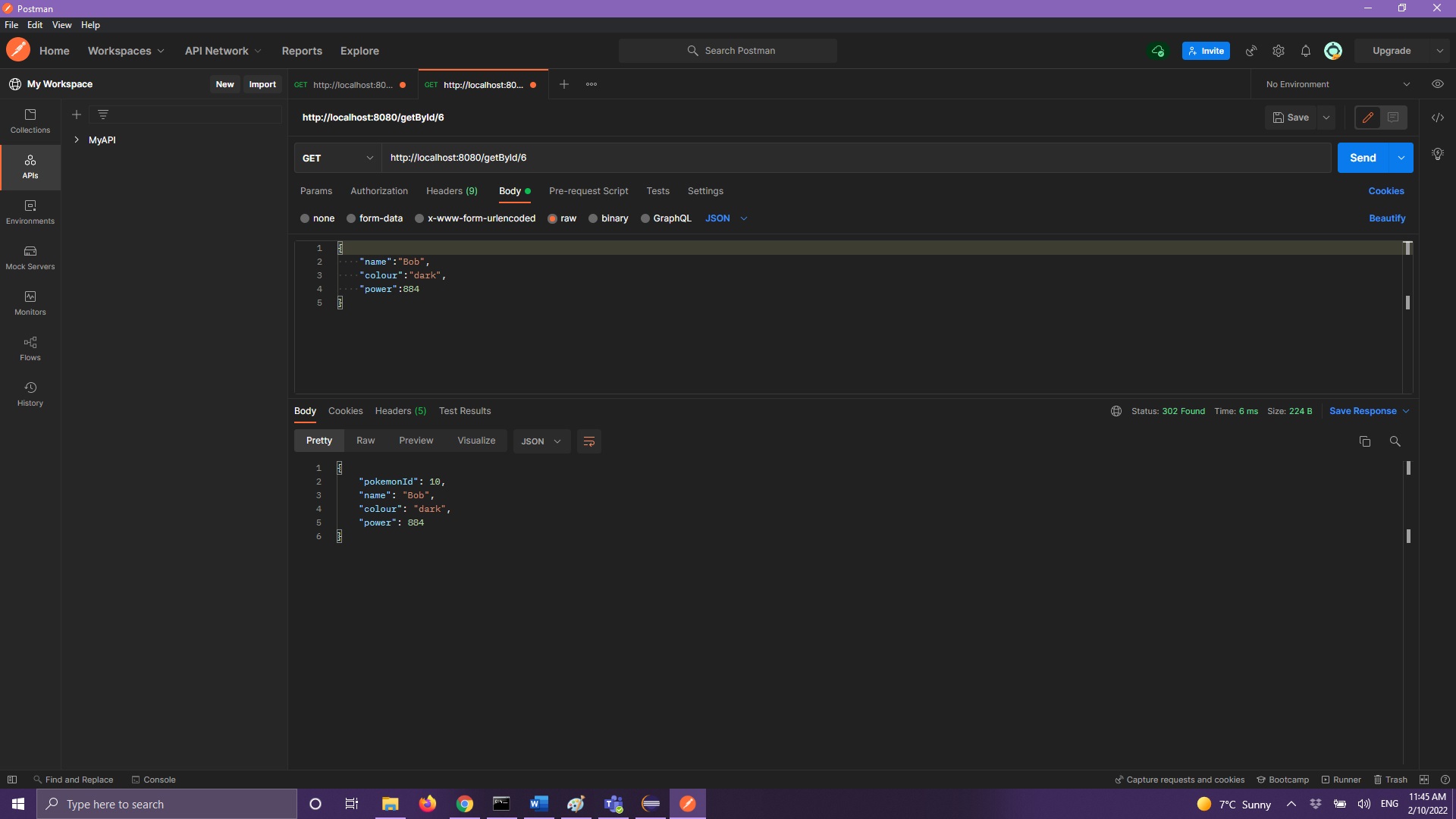Open a new request tab with plus
The width and height of the screenshot is (1456, 819).
pos(564,84)
